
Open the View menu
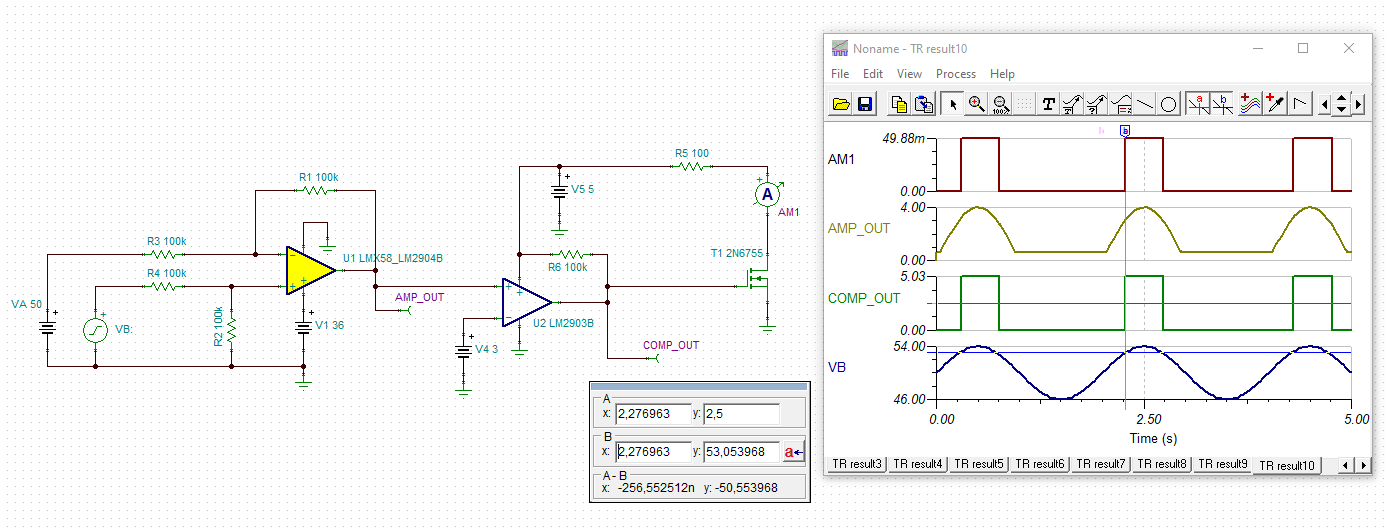[909, 74]
